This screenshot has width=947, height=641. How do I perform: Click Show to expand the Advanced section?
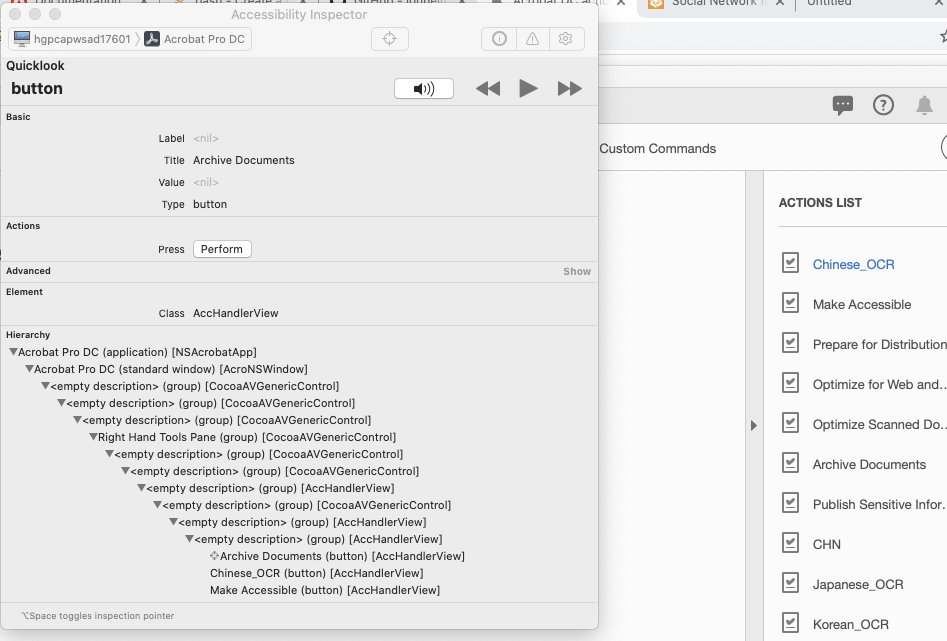[576, 270]
